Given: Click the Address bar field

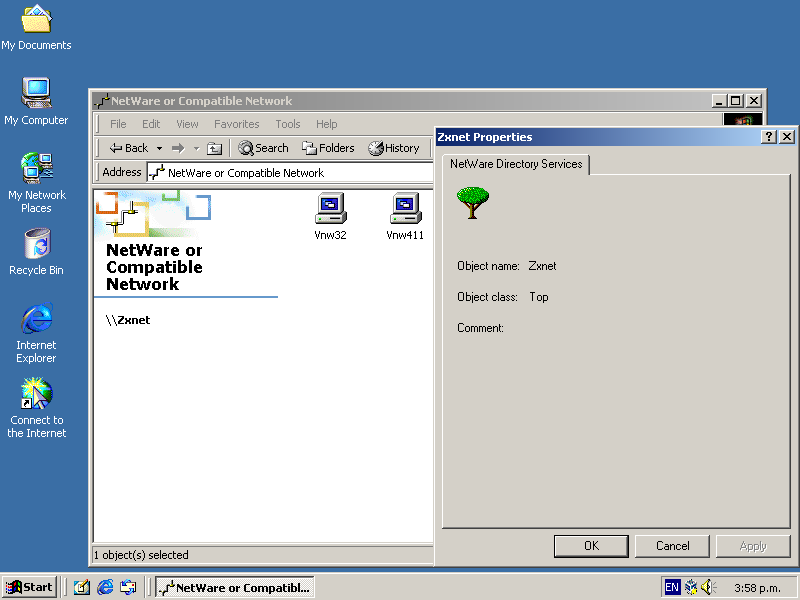Looking at the screenshot, I should [290, 172].
